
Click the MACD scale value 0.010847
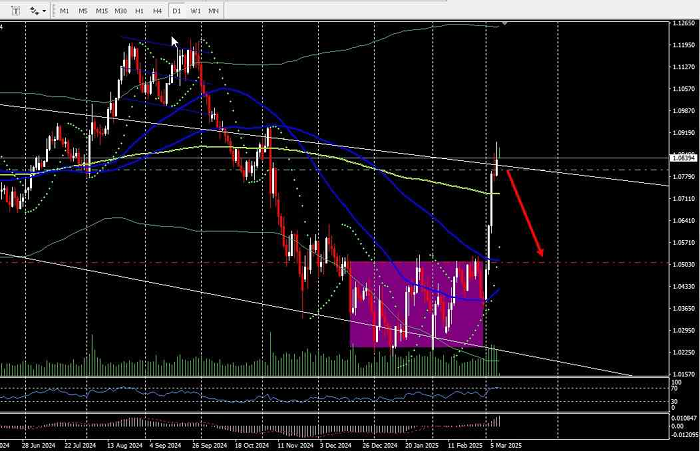click(x=684, y=418)
